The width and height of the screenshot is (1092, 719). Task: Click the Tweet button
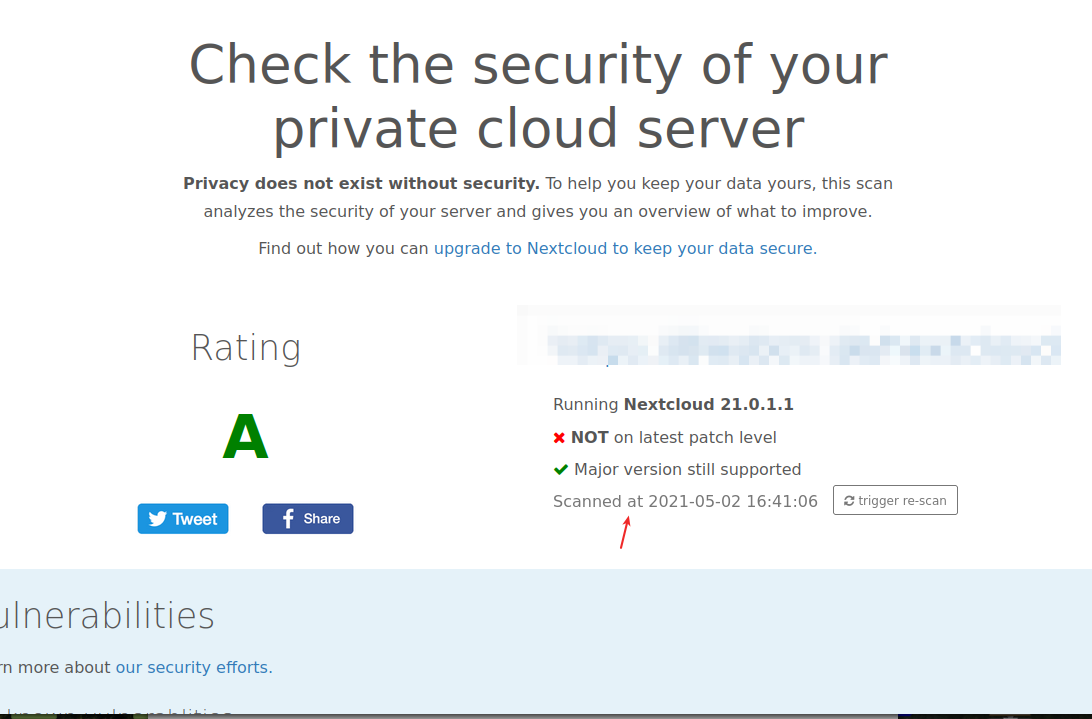pyautogui.click(x=182, y=518)
